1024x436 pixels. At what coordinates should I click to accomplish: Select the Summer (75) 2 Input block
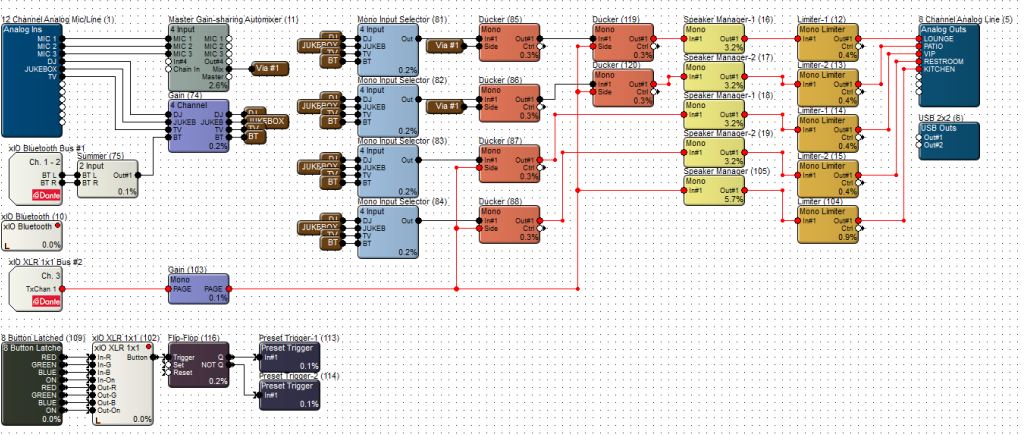click(x=109, y=178)
